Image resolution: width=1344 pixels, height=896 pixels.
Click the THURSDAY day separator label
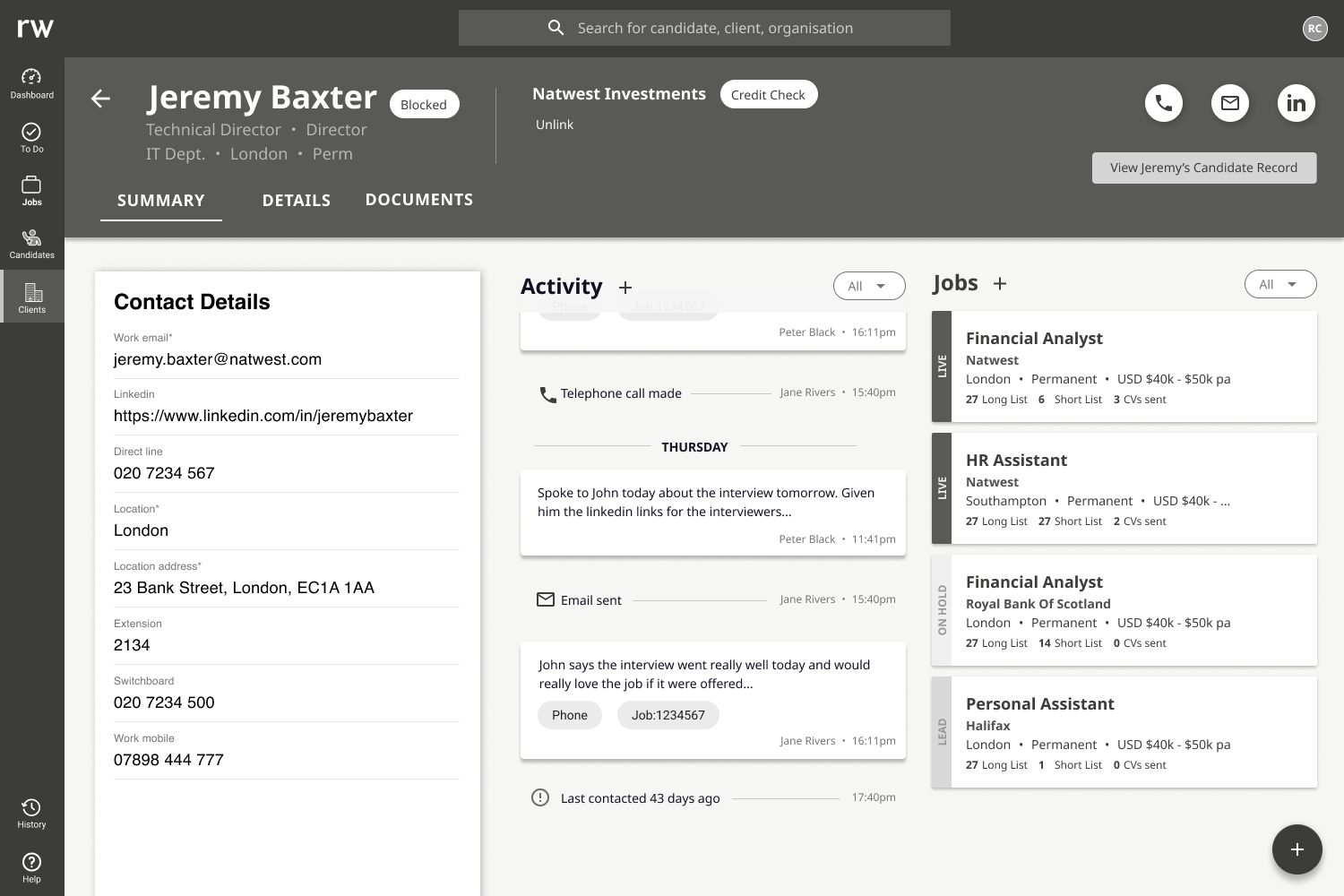click(694, 447)
